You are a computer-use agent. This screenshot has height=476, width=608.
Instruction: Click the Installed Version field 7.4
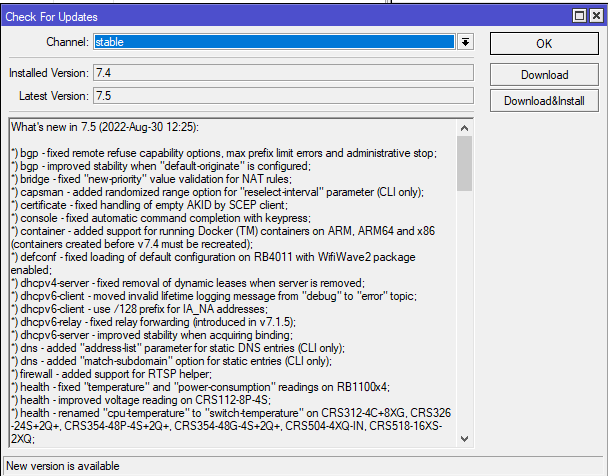point(283,72)
